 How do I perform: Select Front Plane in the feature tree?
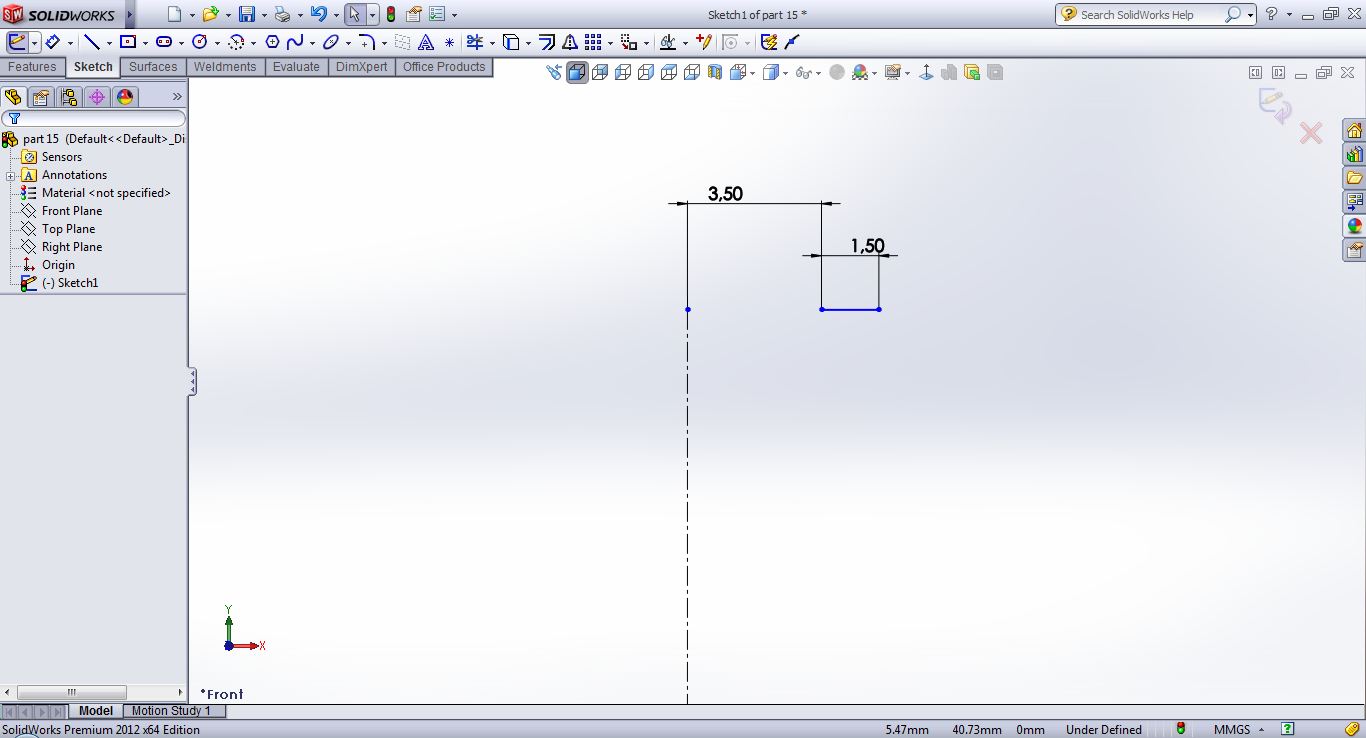pos(72,211)
